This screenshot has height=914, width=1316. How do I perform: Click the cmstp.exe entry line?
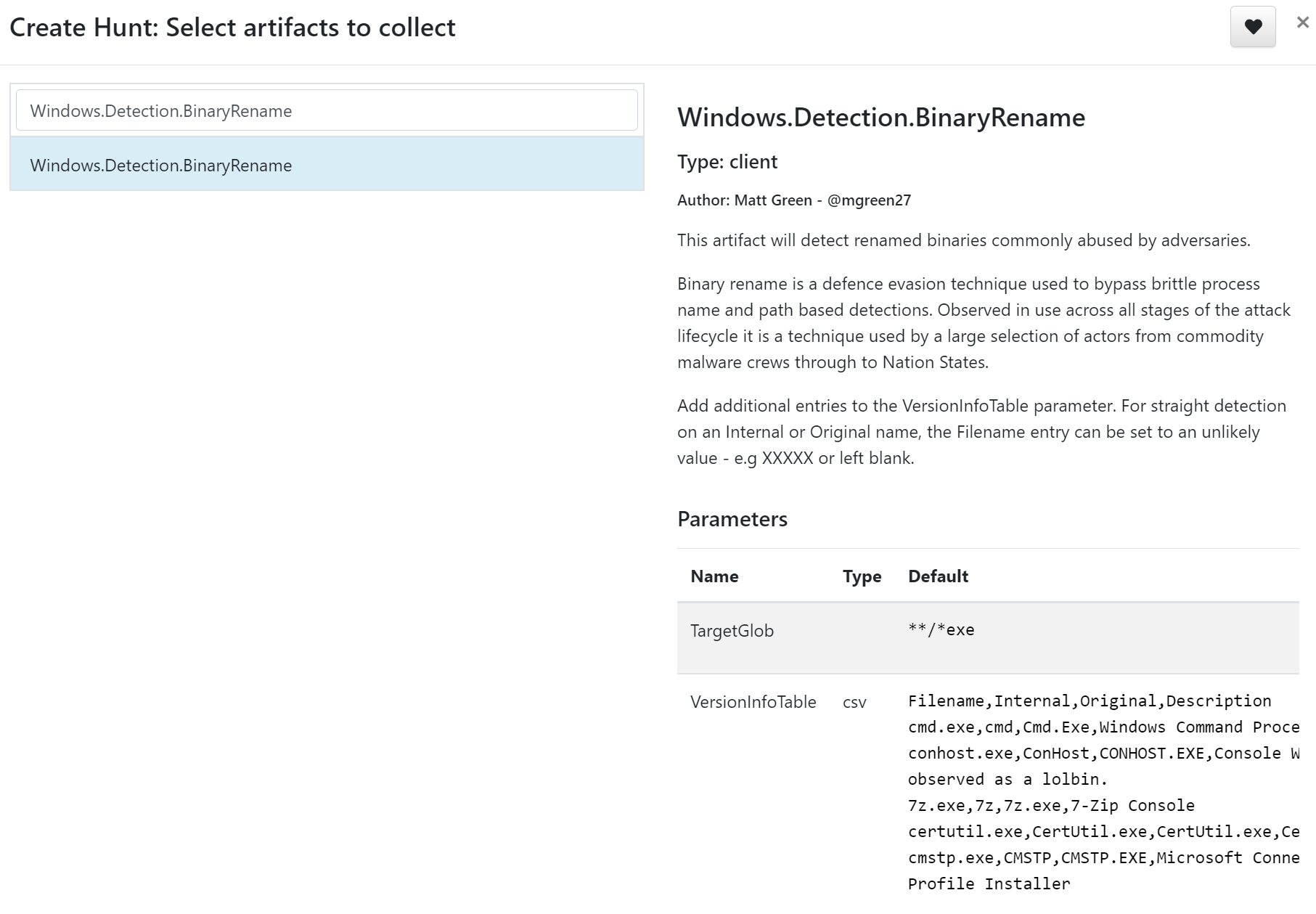[1103, 858]
